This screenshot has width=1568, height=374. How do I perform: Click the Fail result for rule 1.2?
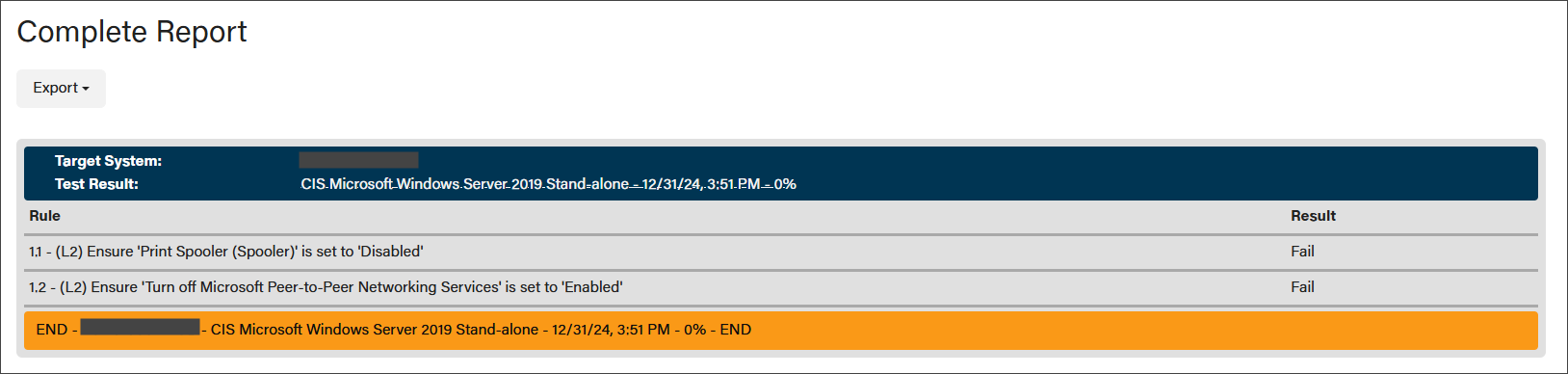[x=1302, y=287]
